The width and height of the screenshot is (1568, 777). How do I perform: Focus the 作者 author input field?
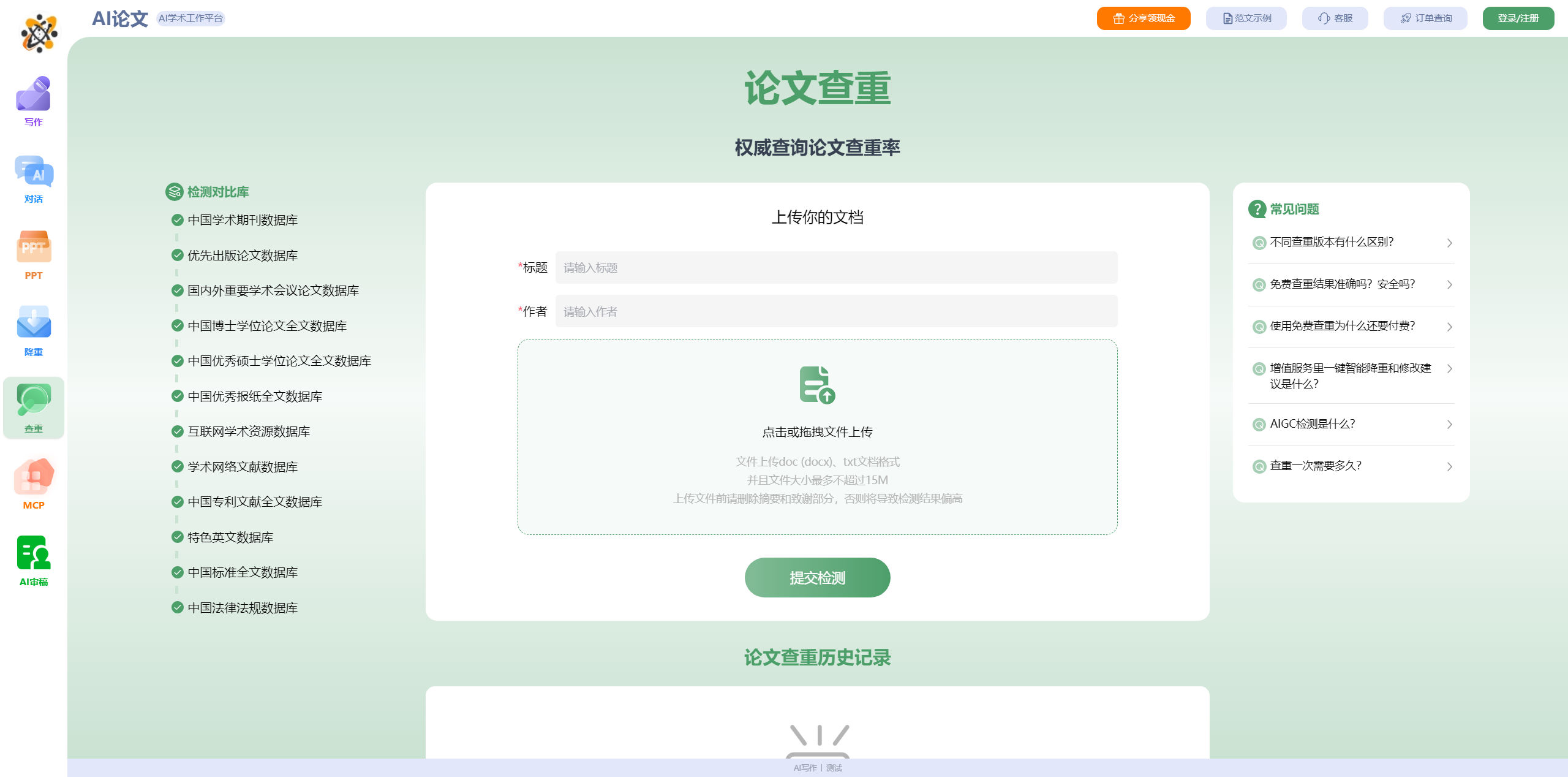tap(836, 311)
